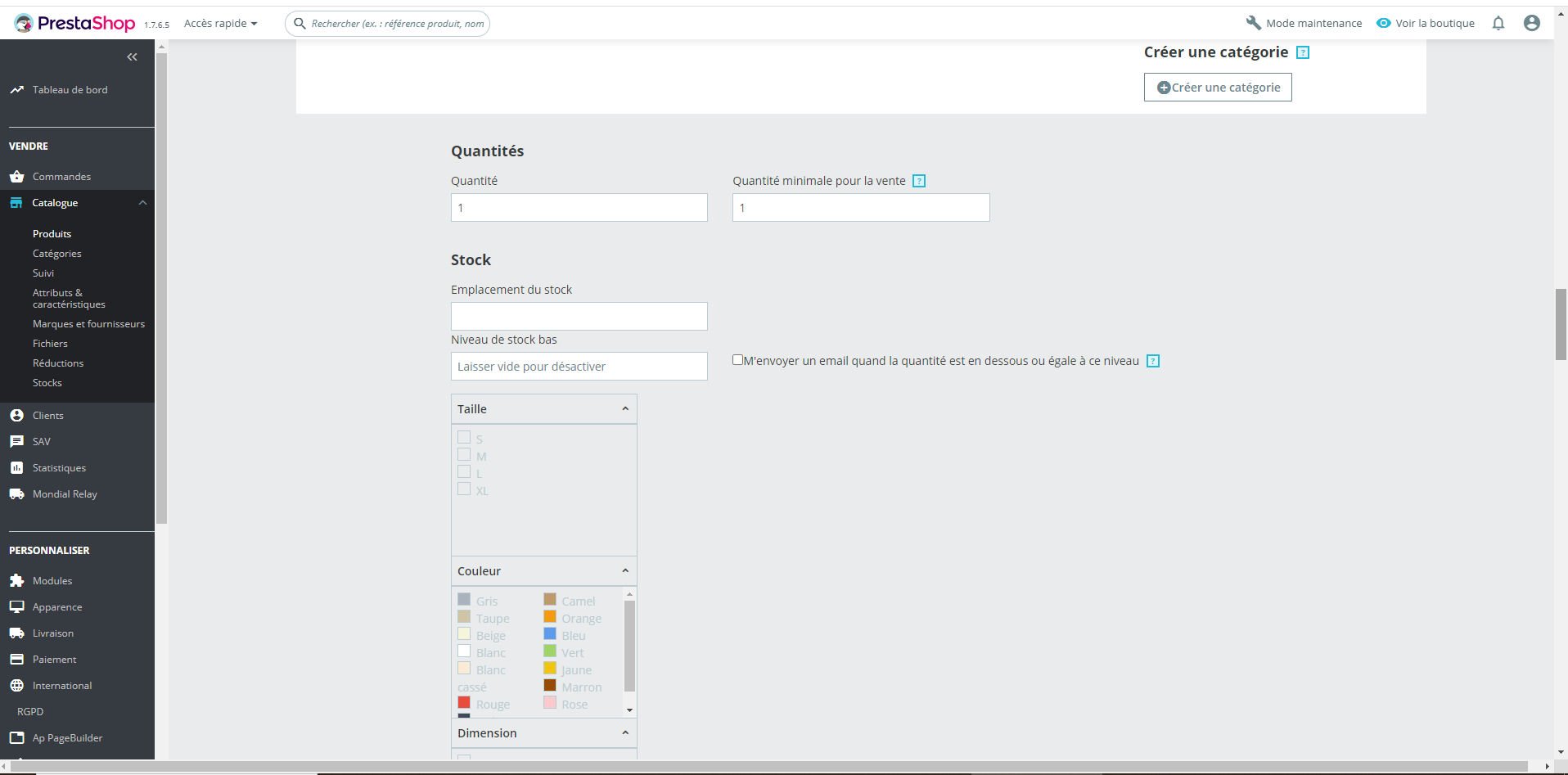Viewport: 1568px width, 775px height.
Task: Collapse the Catalogue menu chevron
Action: coord(142,203)
